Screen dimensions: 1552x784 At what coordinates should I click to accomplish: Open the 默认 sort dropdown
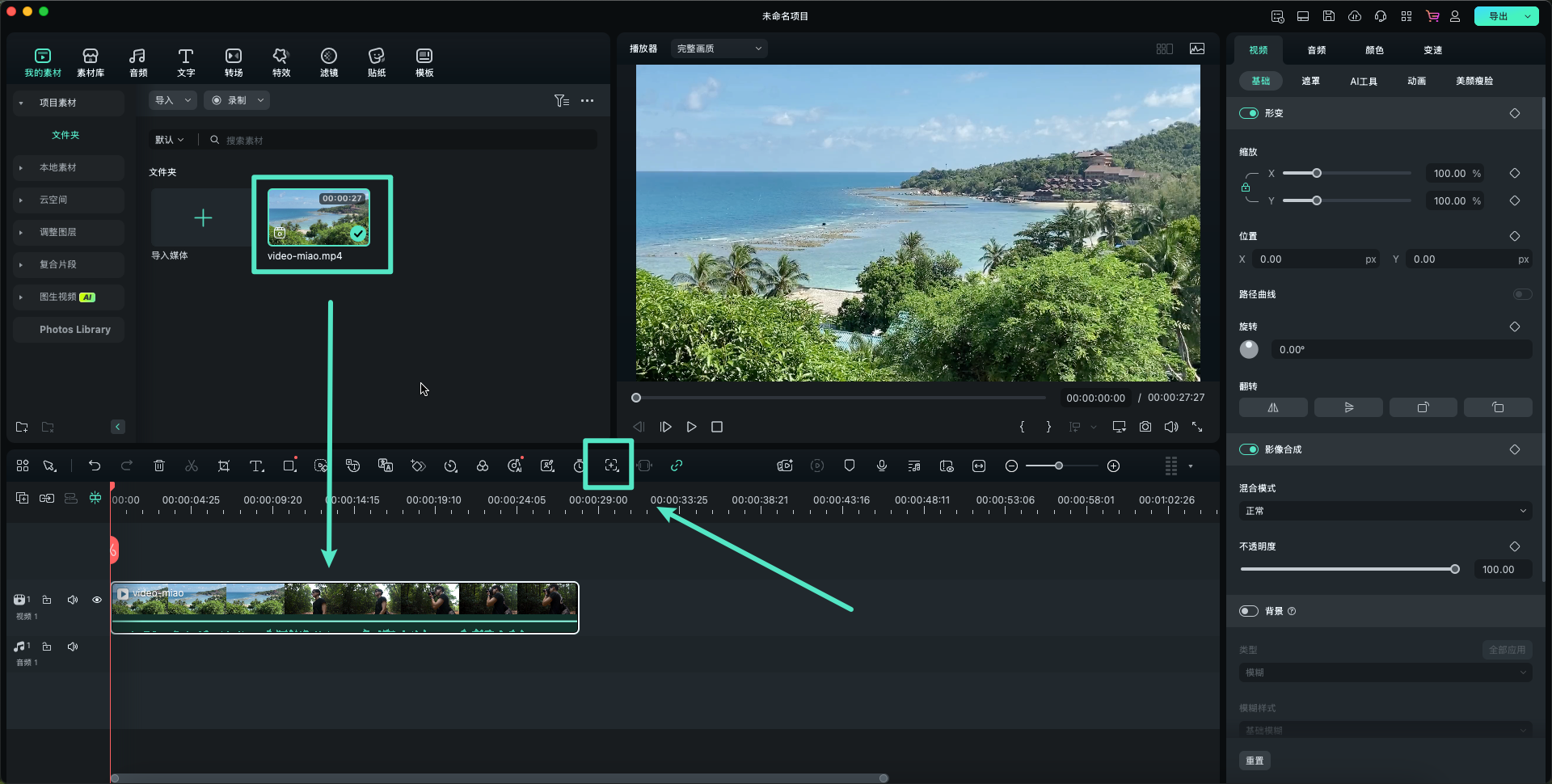coord(170,140)
